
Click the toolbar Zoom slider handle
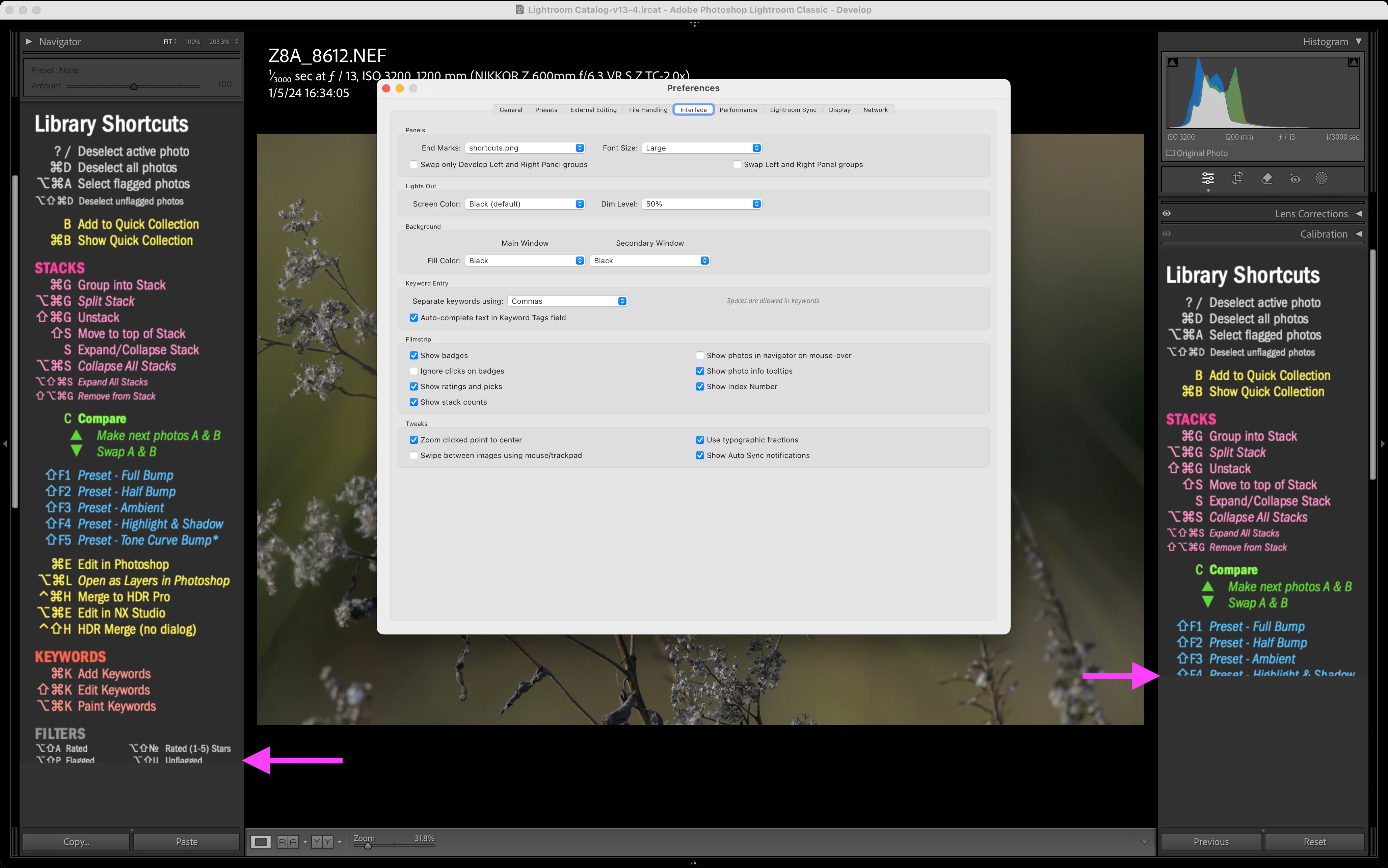(368, 846)
